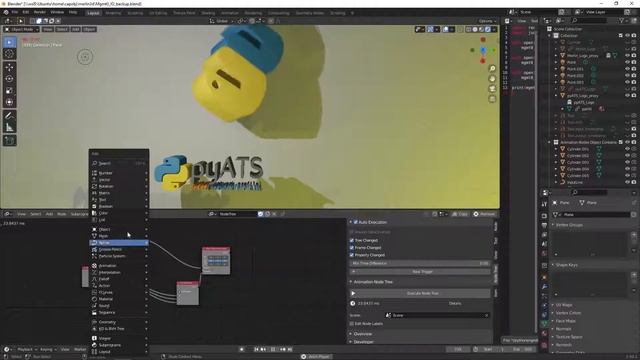Open the Particle System submenu
Viewport: 640px width, 360px height.
click(x=119, y=256)
